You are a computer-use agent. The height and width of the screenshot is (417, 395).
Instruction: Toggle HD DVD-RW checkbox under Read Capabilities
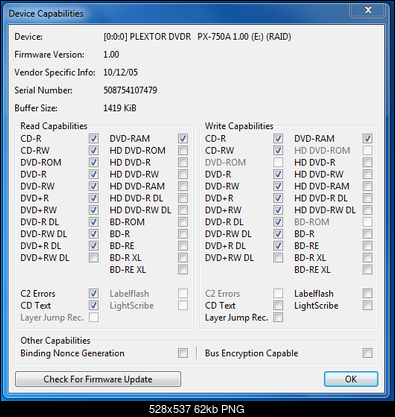click(x=183, y=174)
